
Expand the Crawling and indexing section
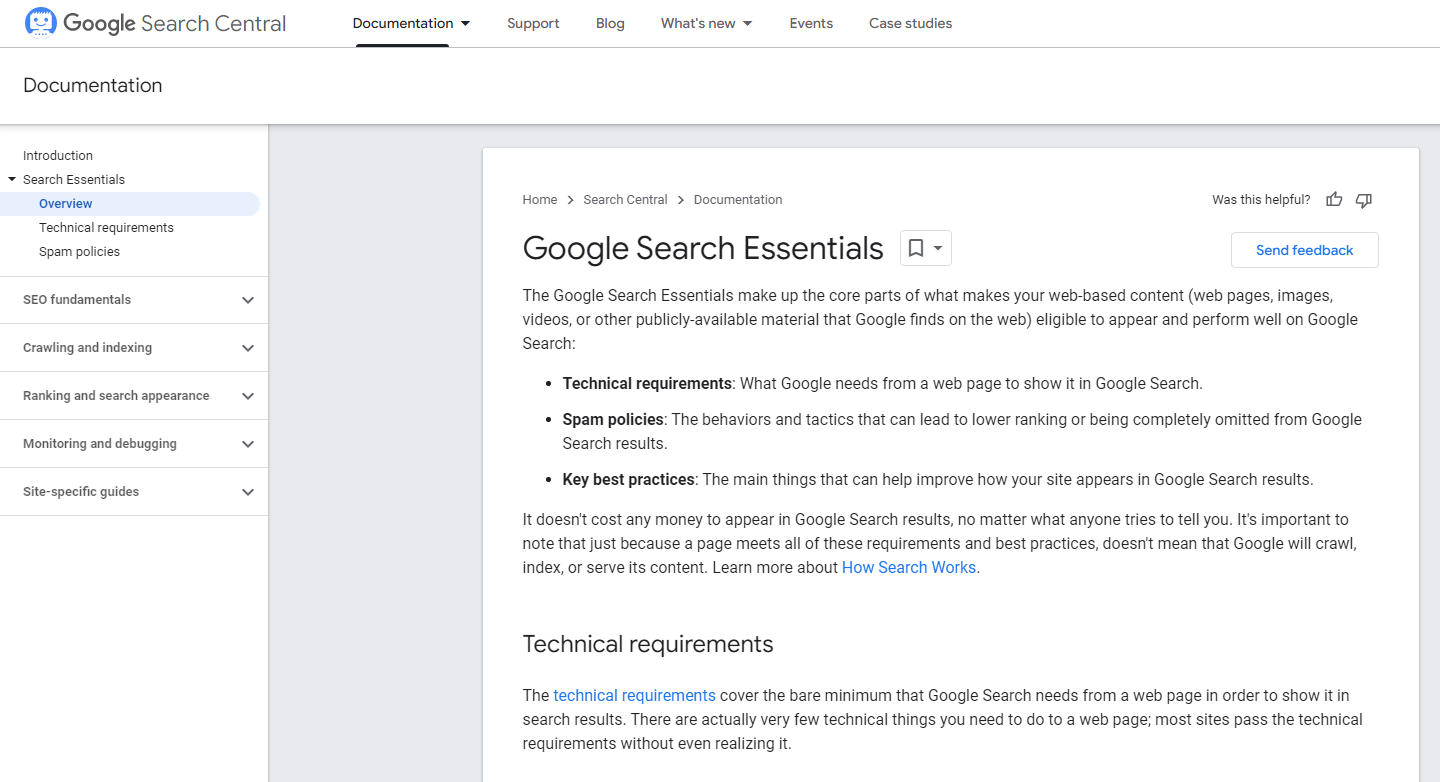point(248,348)
